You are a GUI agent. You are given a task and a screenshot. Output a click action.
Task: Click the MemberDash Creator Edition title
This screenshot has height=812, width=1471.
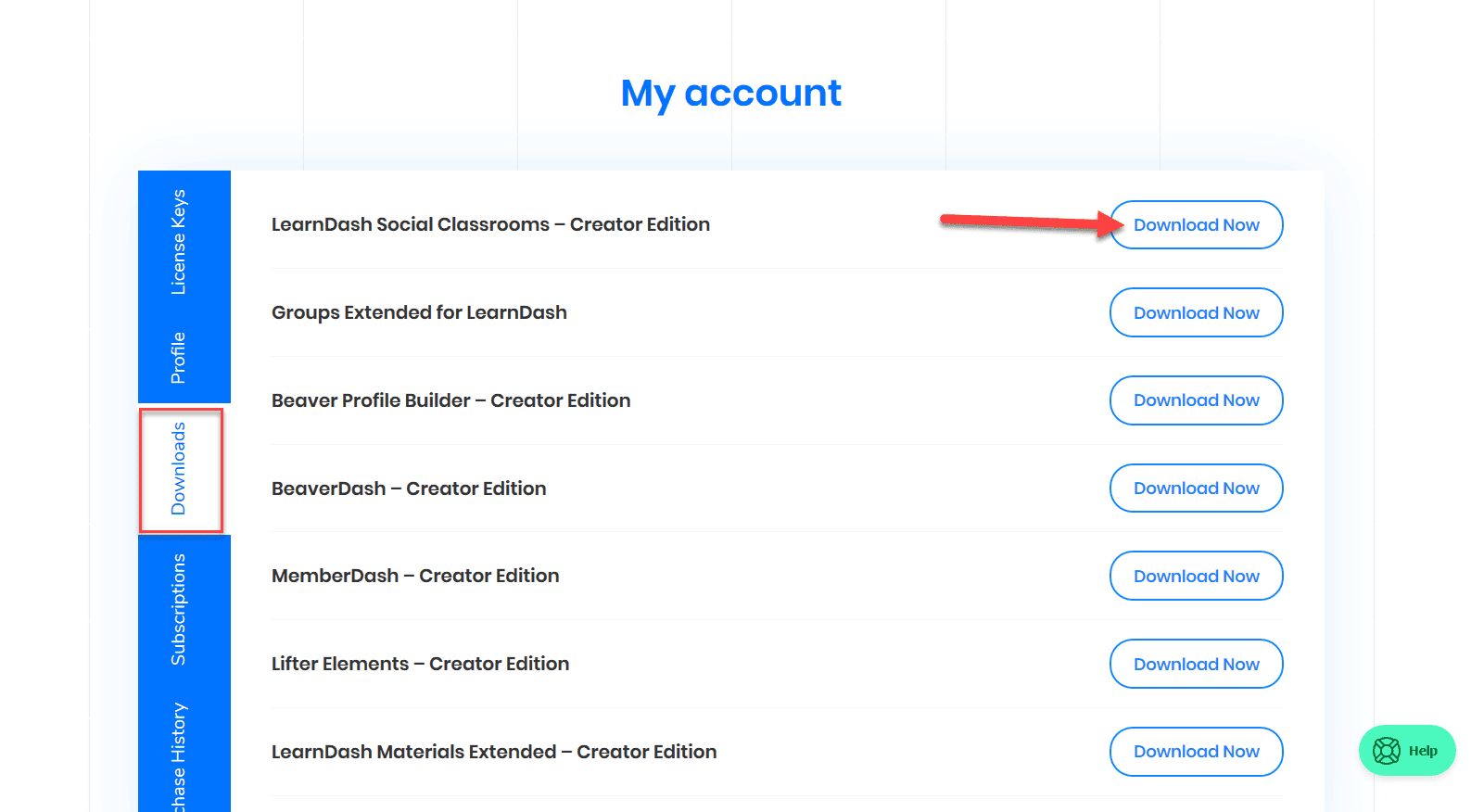click(415, 576)
